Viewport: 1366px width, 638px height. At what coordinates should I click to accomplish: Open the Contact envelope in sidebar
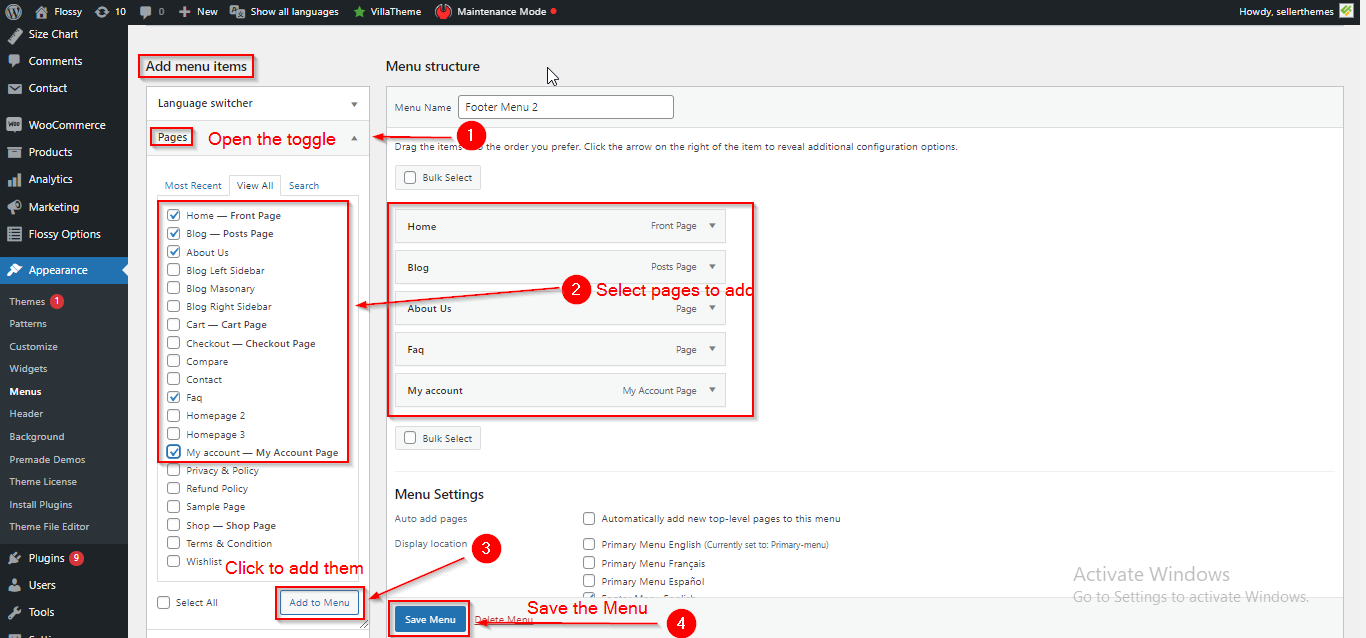pyautogui.click(x=14, y=88)
